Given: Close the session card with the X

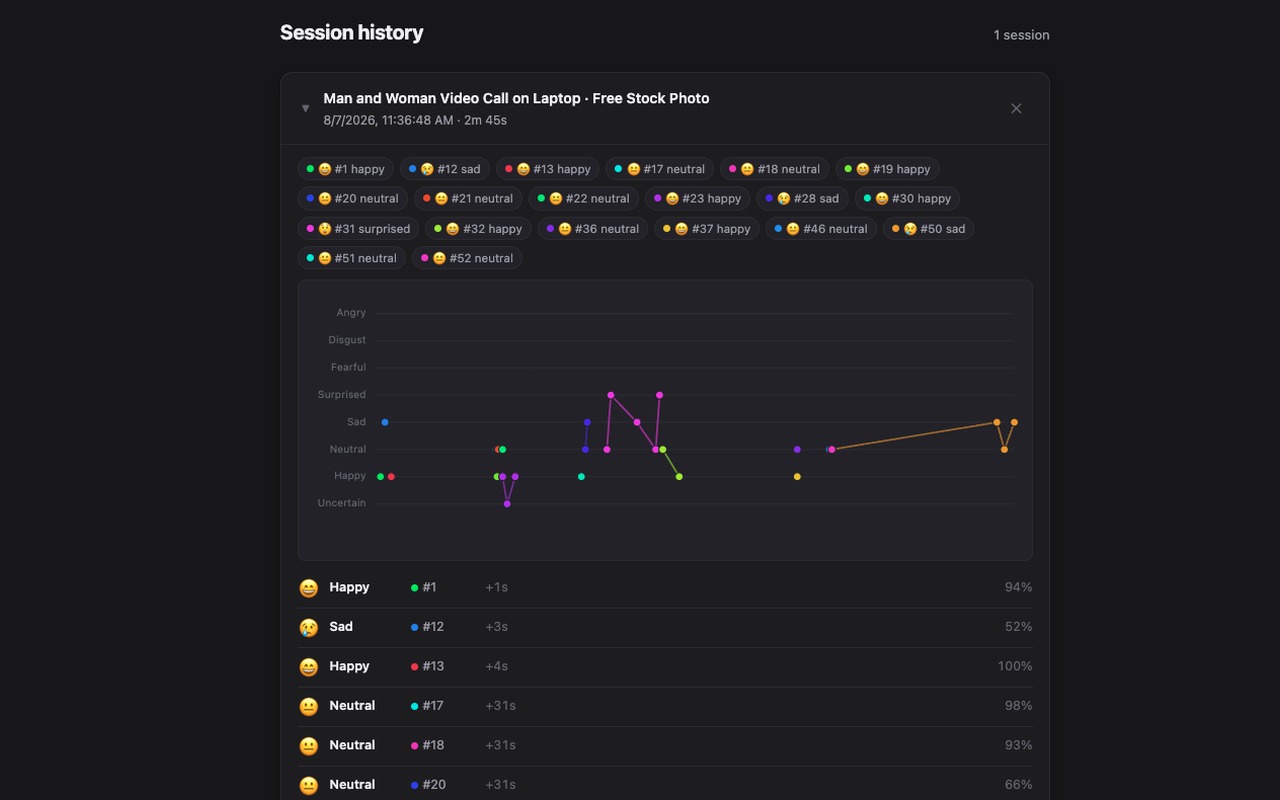Looking at the screenshot, I should pos(1016,109).
